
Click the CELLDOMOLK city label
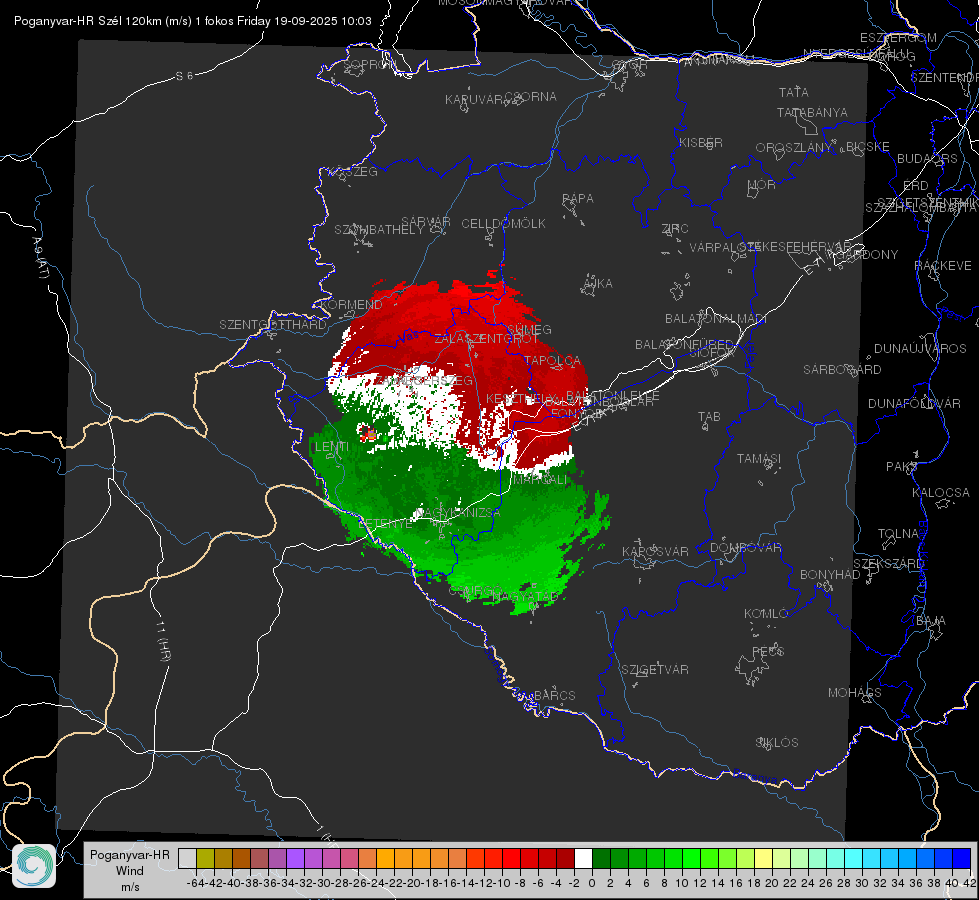[x=503, y=224]
